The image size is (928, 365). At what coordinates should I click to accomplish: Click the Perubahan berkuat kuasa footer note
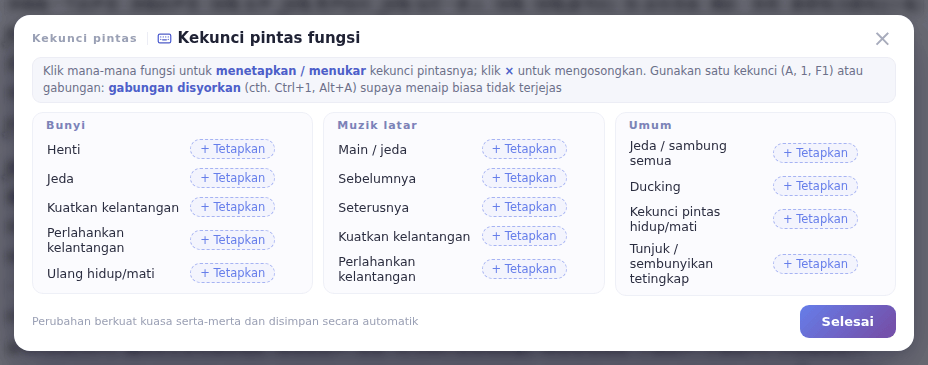tap(225, 322)
